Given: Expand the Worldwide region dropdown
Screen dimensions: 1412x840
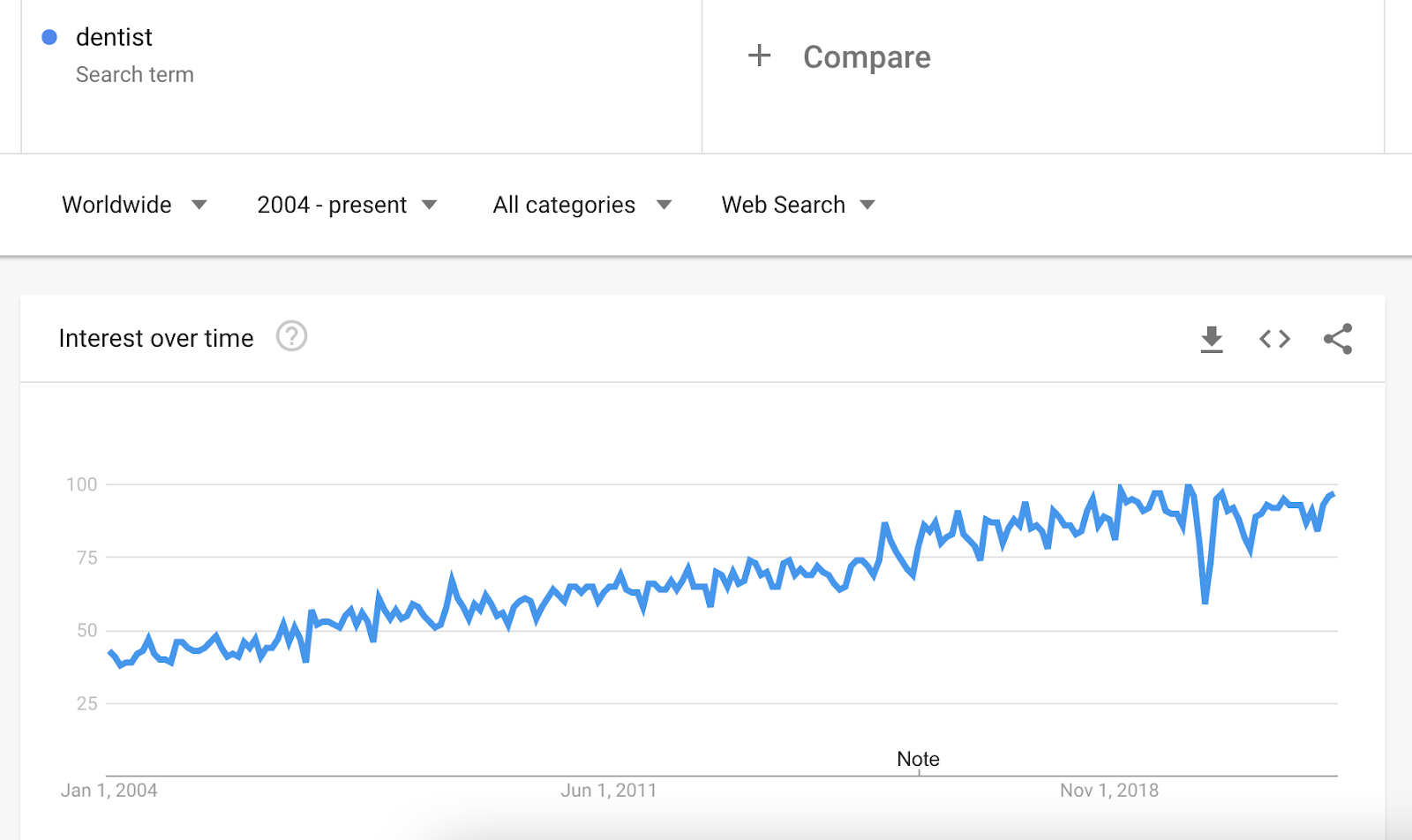Looking at the screenshot, I should (134, 205).
